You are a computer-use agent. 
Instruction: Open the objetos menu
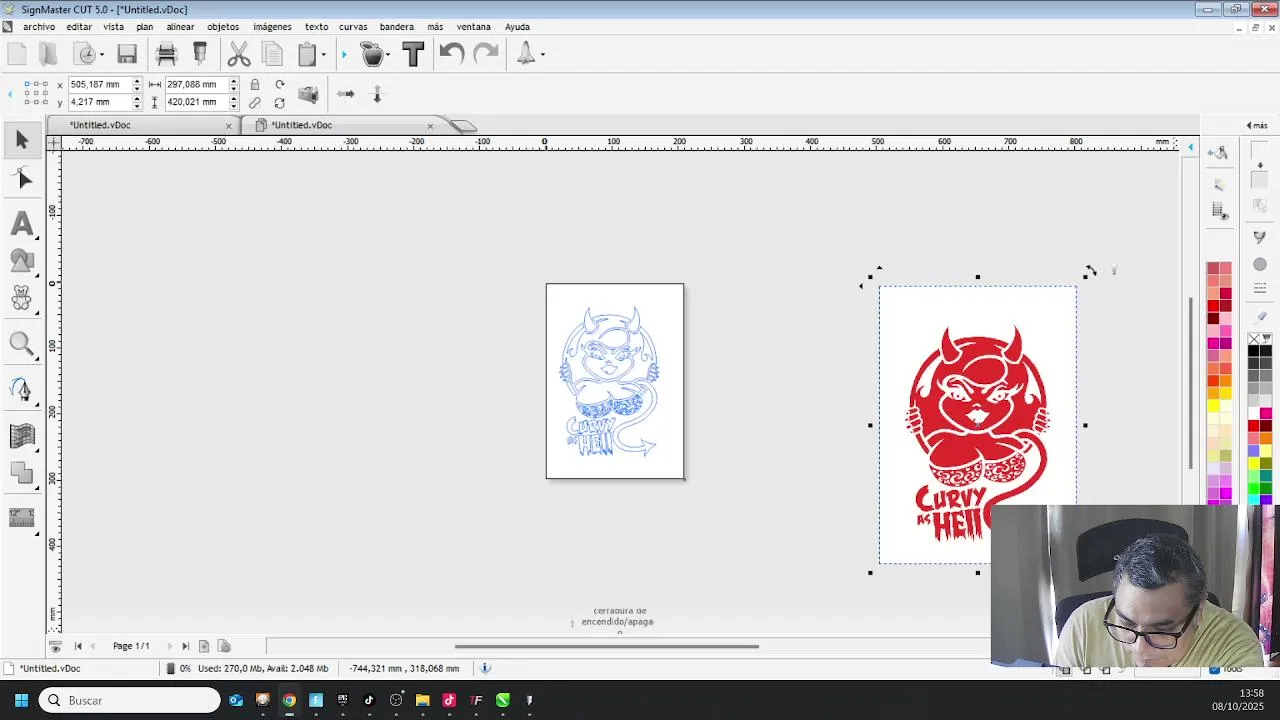pos(223,27)
